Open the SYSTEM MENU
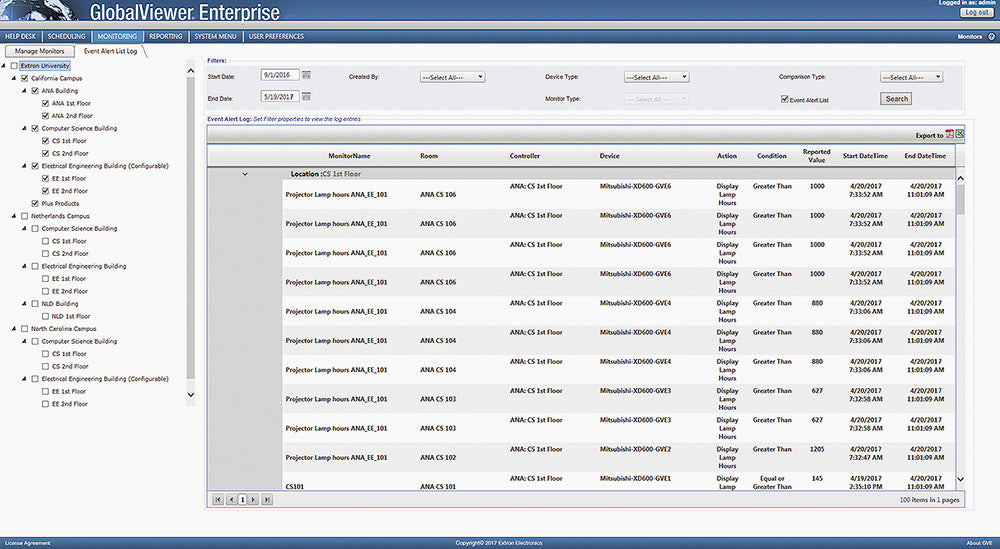This screenshot has width=1000, height=549. [216, 36]
